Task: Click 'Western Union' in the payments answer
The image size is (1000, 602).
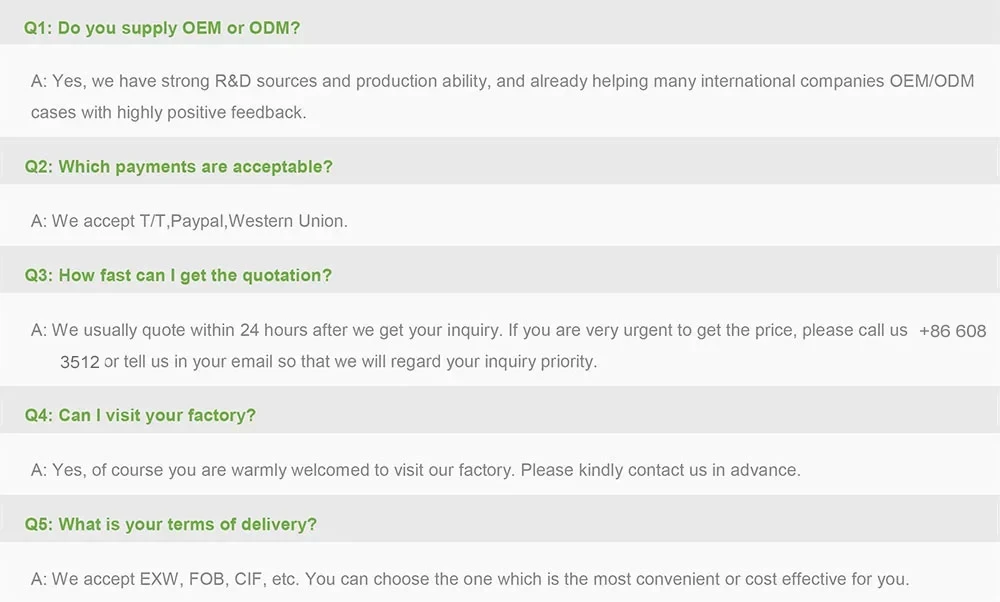Action: 288,221
